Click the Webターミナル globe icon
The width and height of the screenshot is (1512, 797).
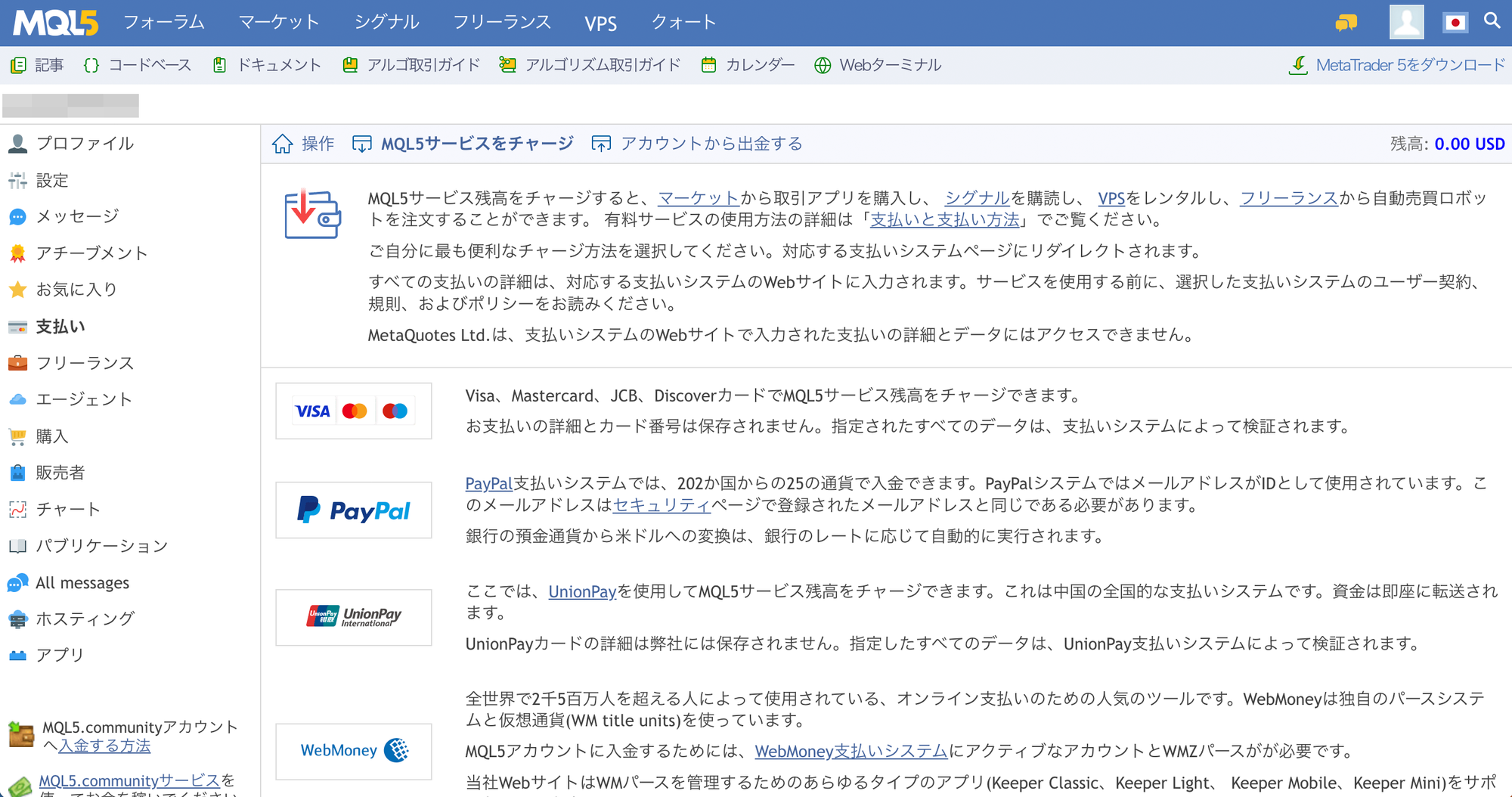coord(823,66)
